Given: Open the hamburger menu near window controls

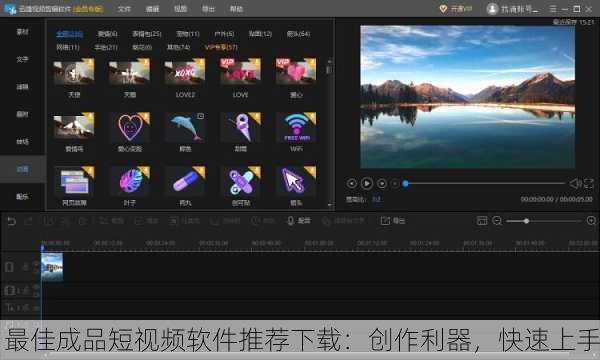Looking at the screenshot, I should (553, 9).
